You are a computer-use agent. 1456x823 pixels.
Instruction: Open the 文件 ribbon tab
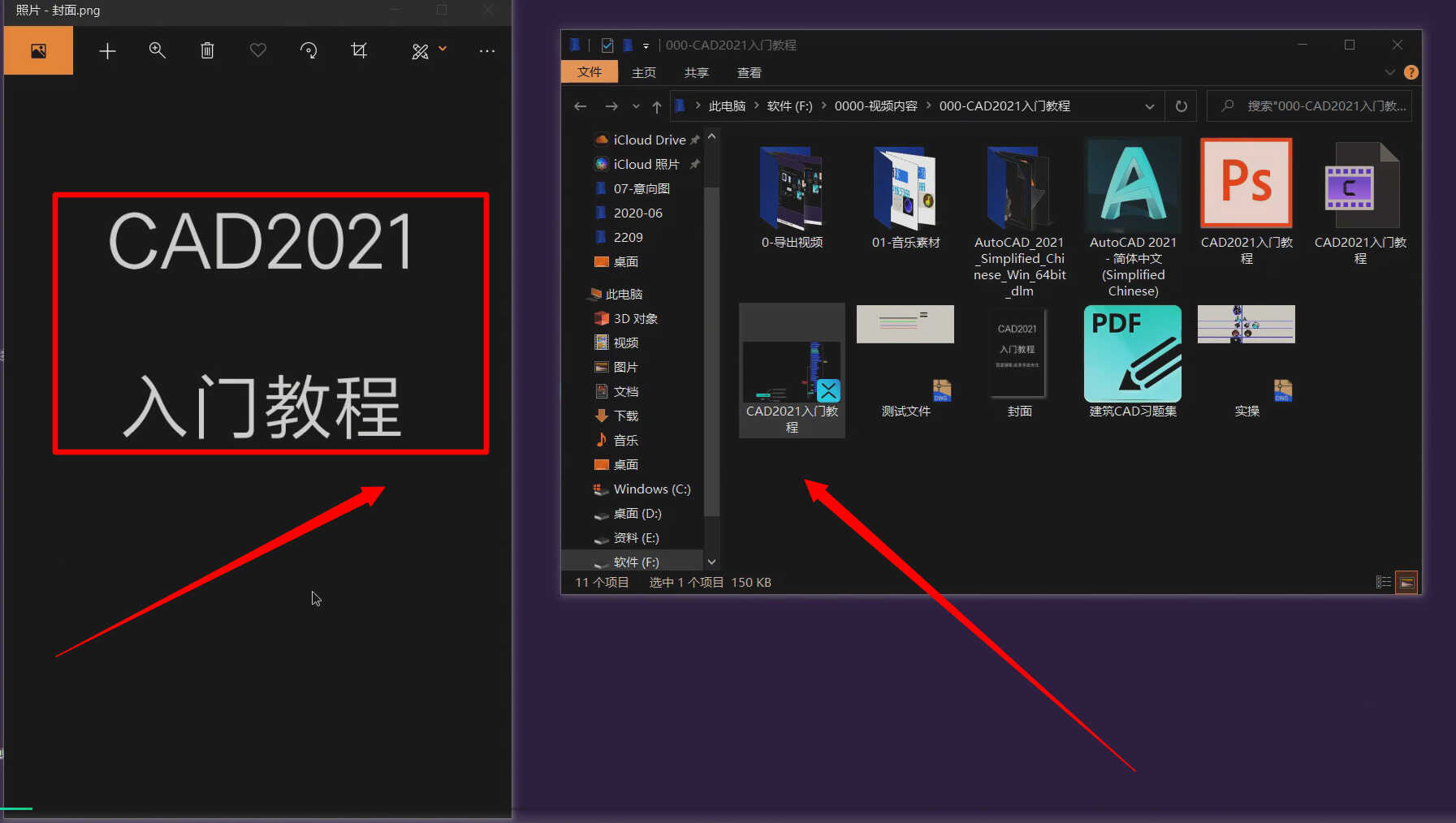[590, 72]
